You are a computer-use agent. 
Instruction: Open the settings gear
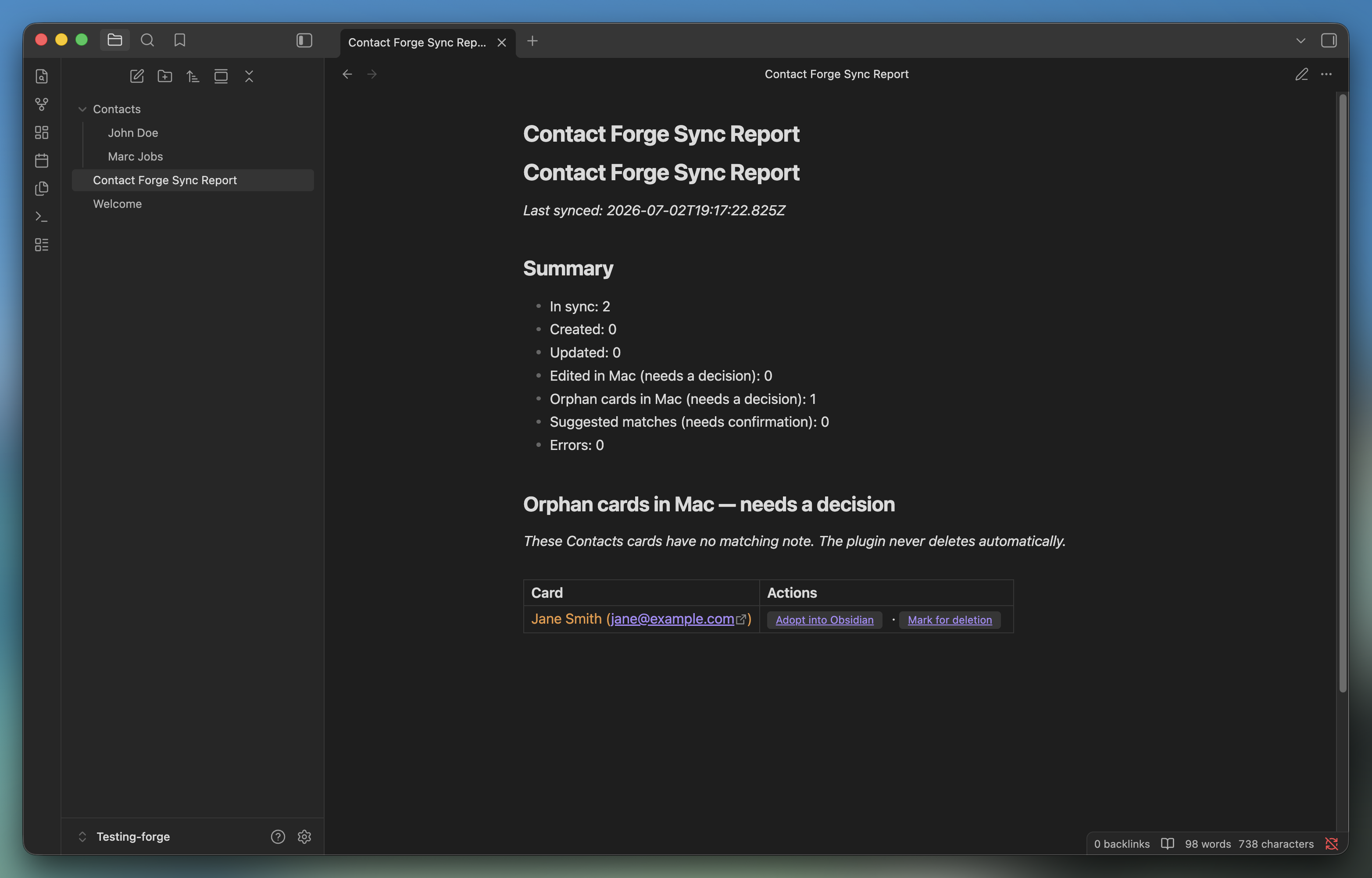point(304,836)
